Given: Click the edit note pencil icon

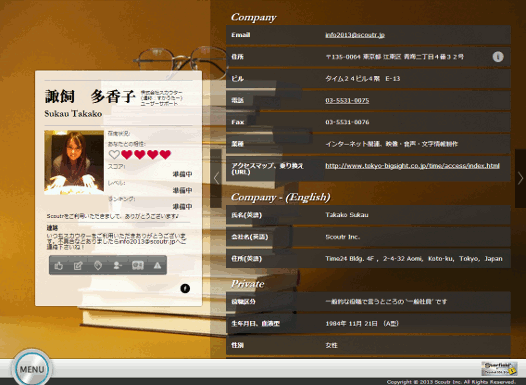Looking at the screenshot, I should point(78,266).
